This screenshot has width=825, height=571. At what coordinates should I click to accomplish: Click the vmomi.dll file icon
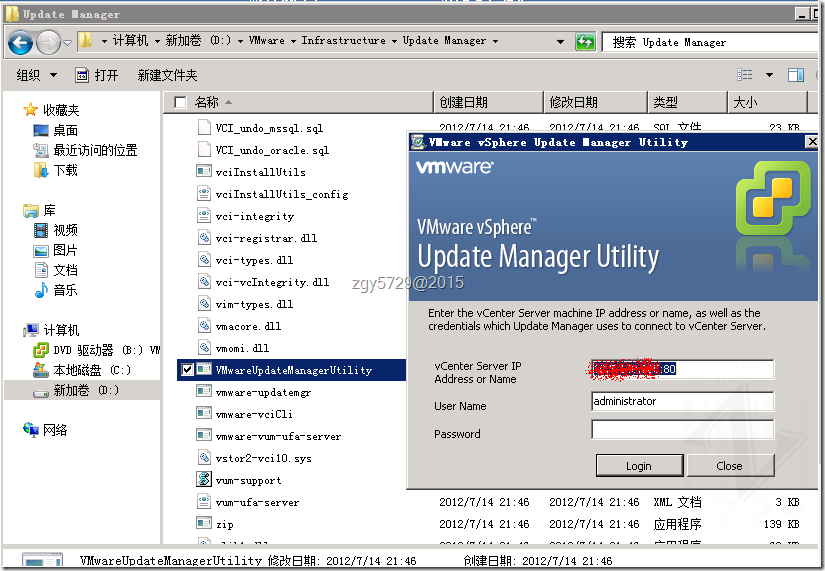point(204,348)
